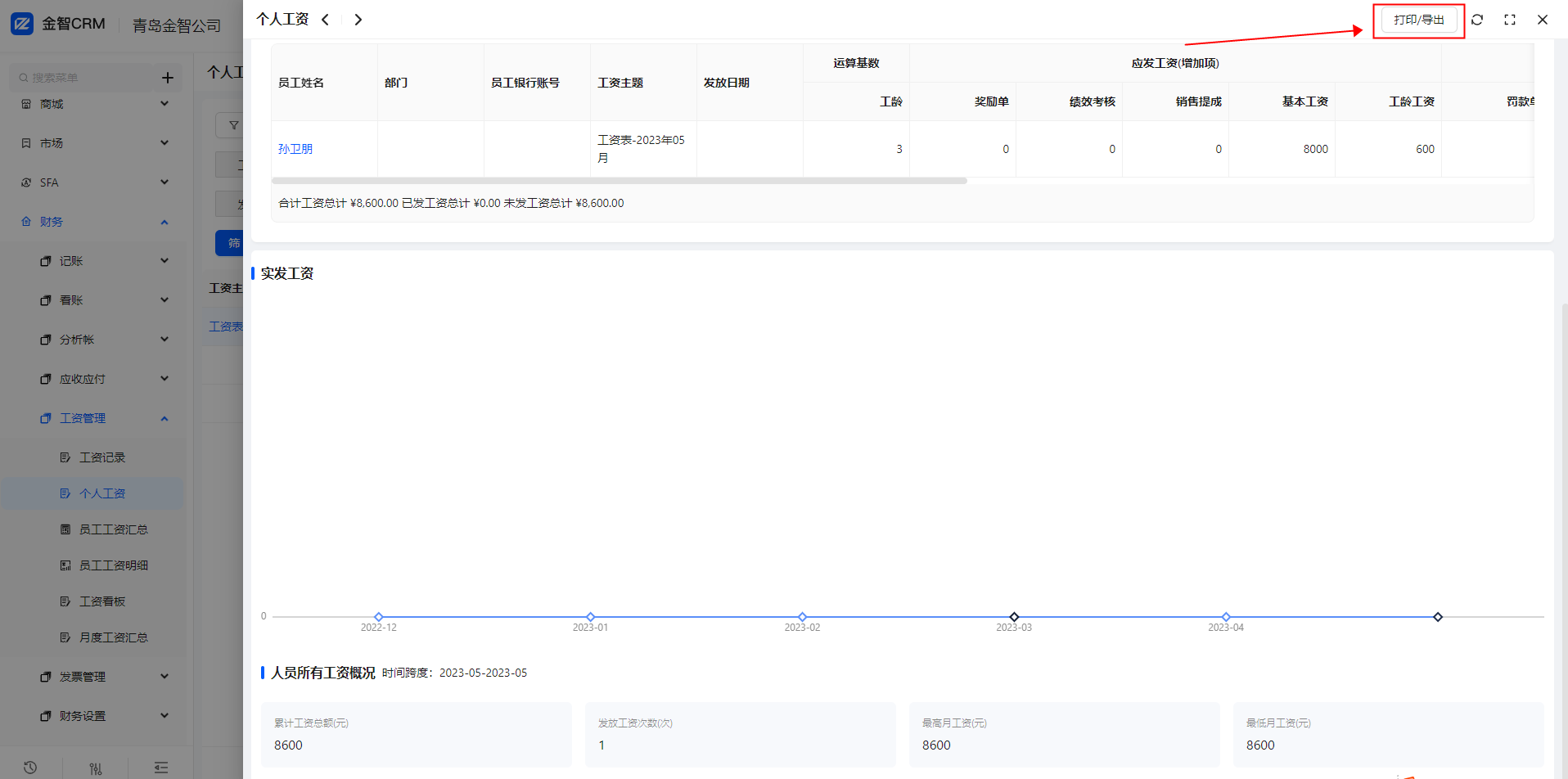Click 打印/导出 button

tap(1419, 20)
